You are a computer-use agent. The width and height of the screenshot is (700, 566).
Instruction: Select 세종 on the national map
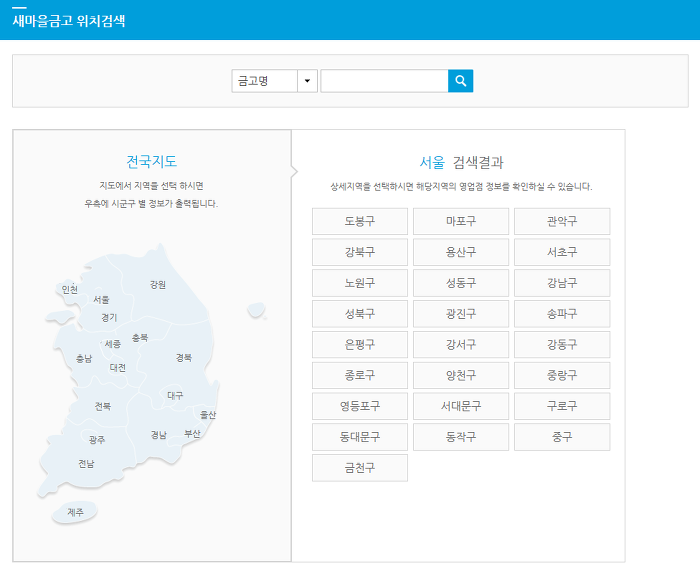[x=112, y=344]
